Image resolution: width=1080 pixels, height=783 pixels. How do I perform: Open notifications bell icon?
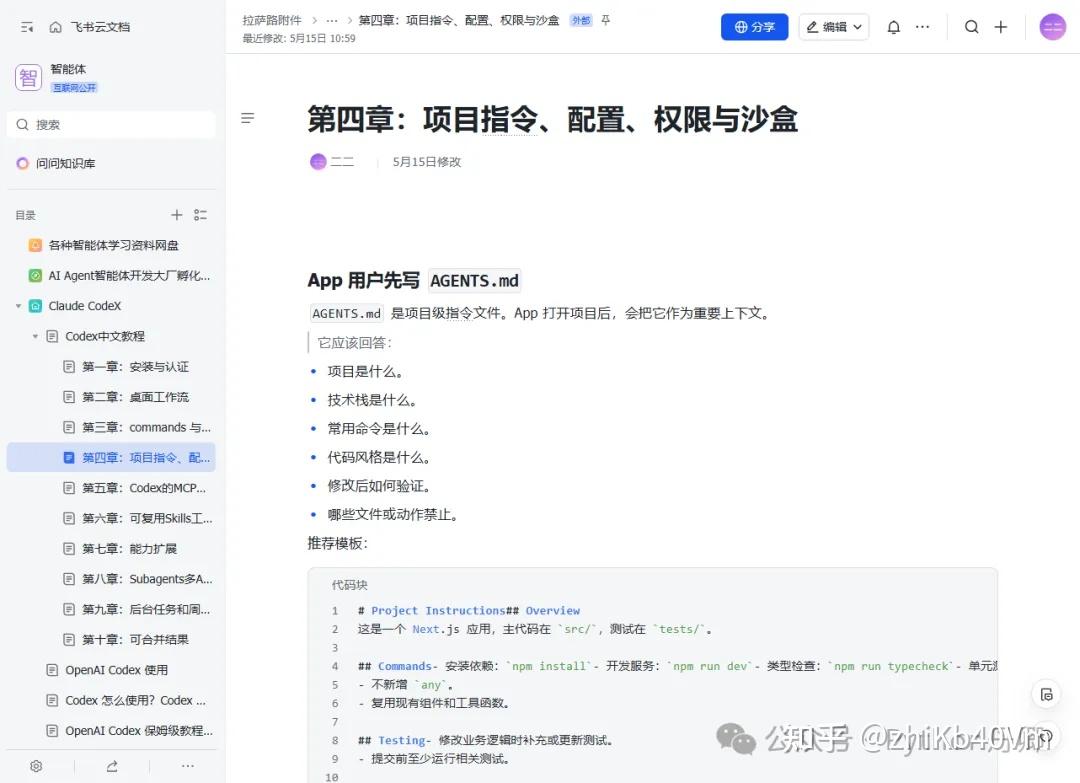pos(893,27)
